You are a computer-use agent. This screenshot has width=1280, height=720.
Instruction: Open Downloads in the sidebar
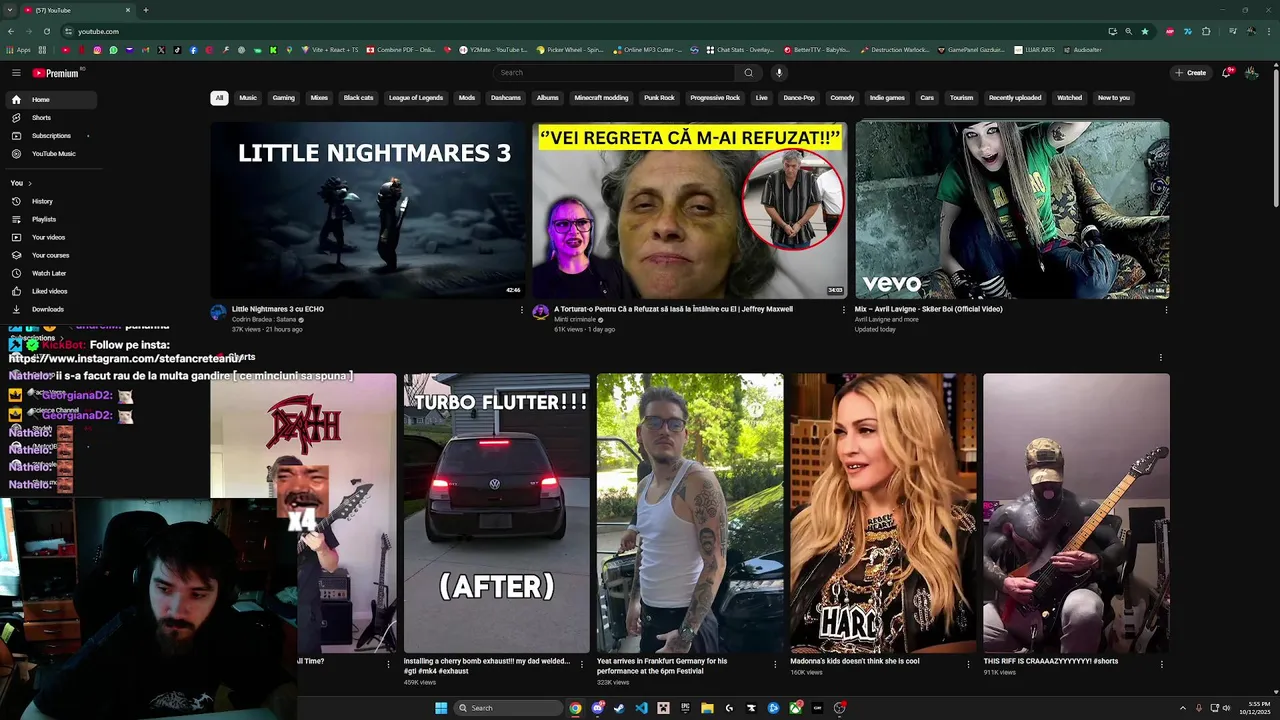52,309
